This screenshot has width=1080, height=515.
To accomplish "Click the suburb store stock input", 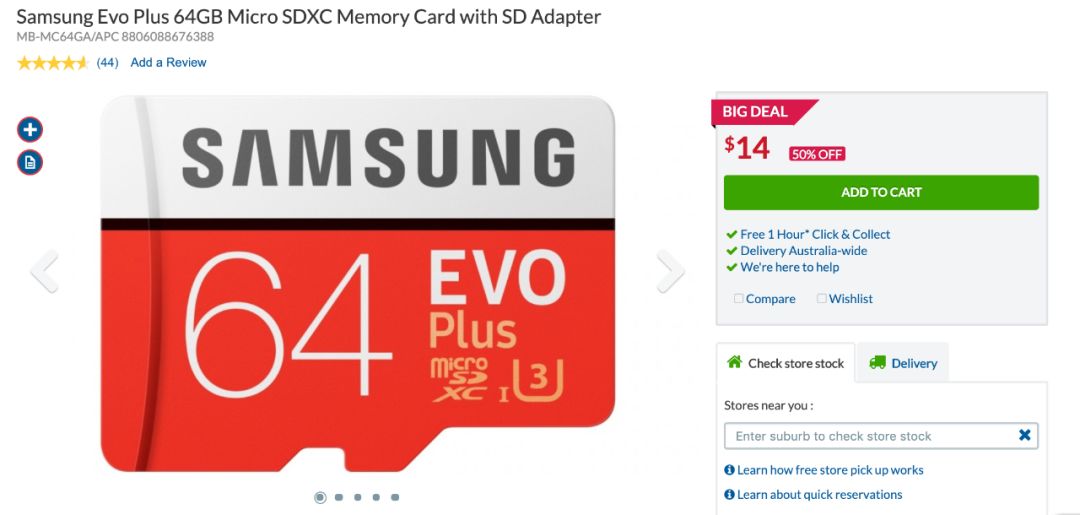I will 881,436.
